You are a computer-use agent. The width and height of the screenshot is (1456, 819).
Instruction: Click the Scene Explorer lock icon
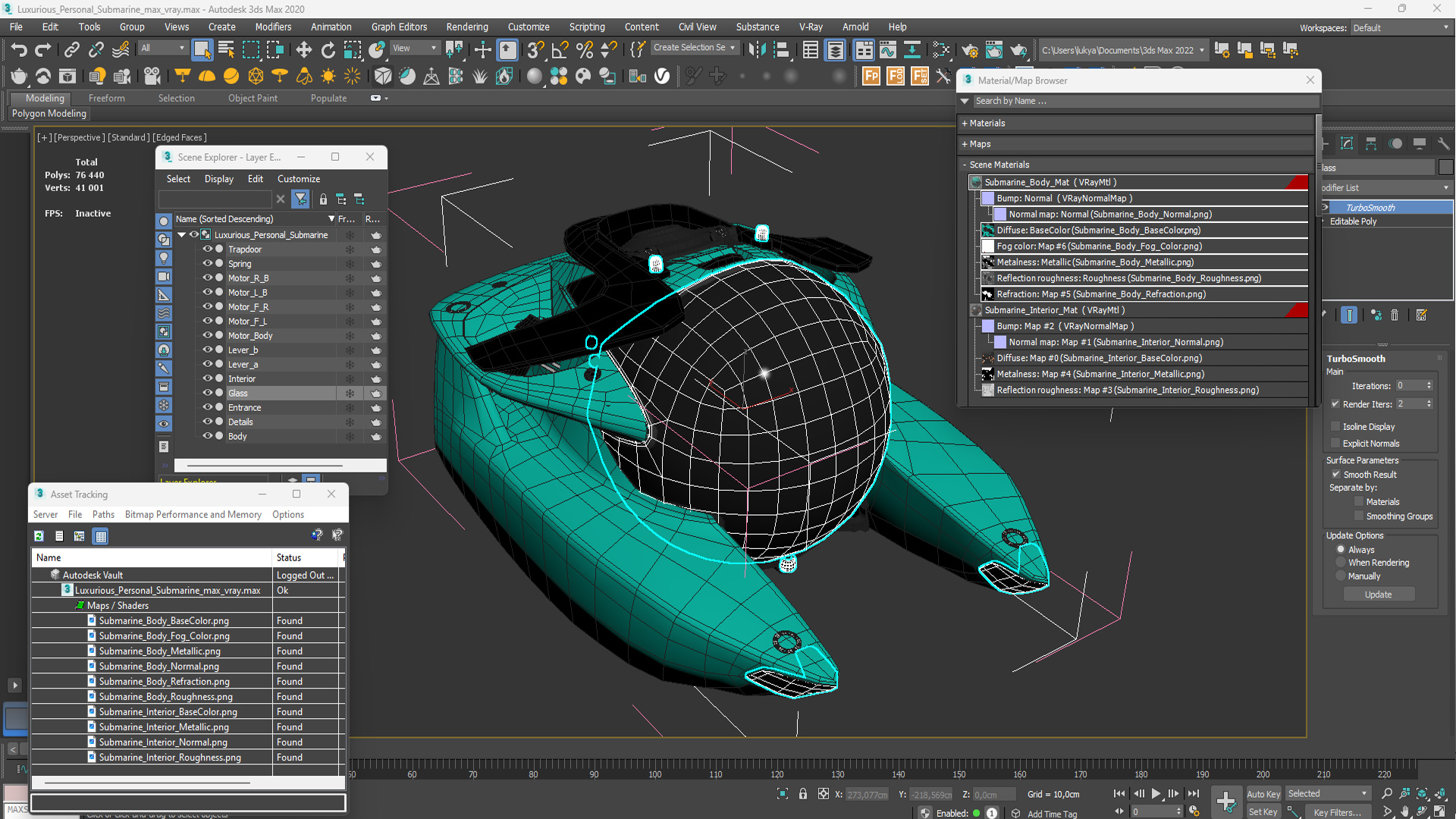click(x=323, y=199)
